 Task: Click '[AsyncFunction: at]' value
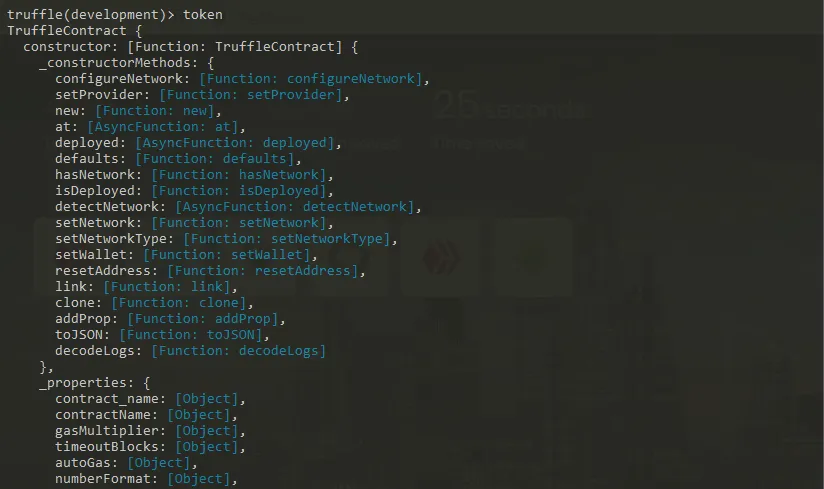coord(163,127)
